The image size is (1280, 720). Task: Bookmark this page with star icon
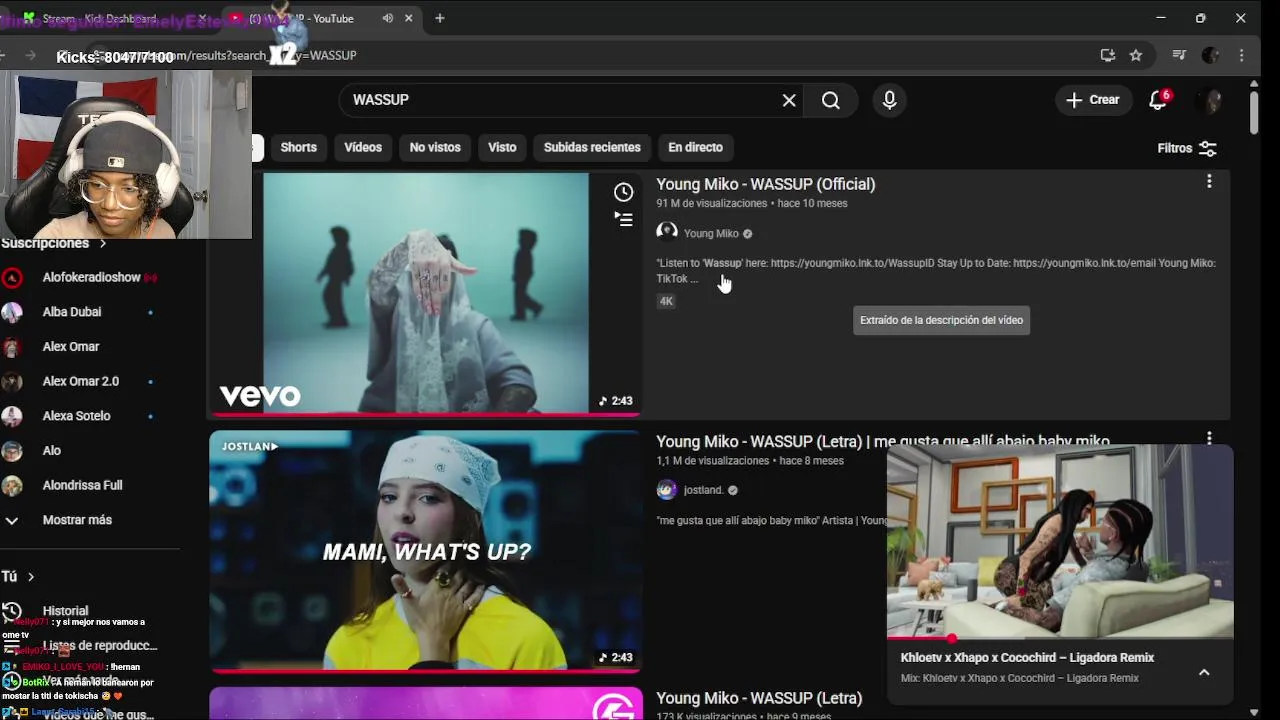(x=1136, y=55)
